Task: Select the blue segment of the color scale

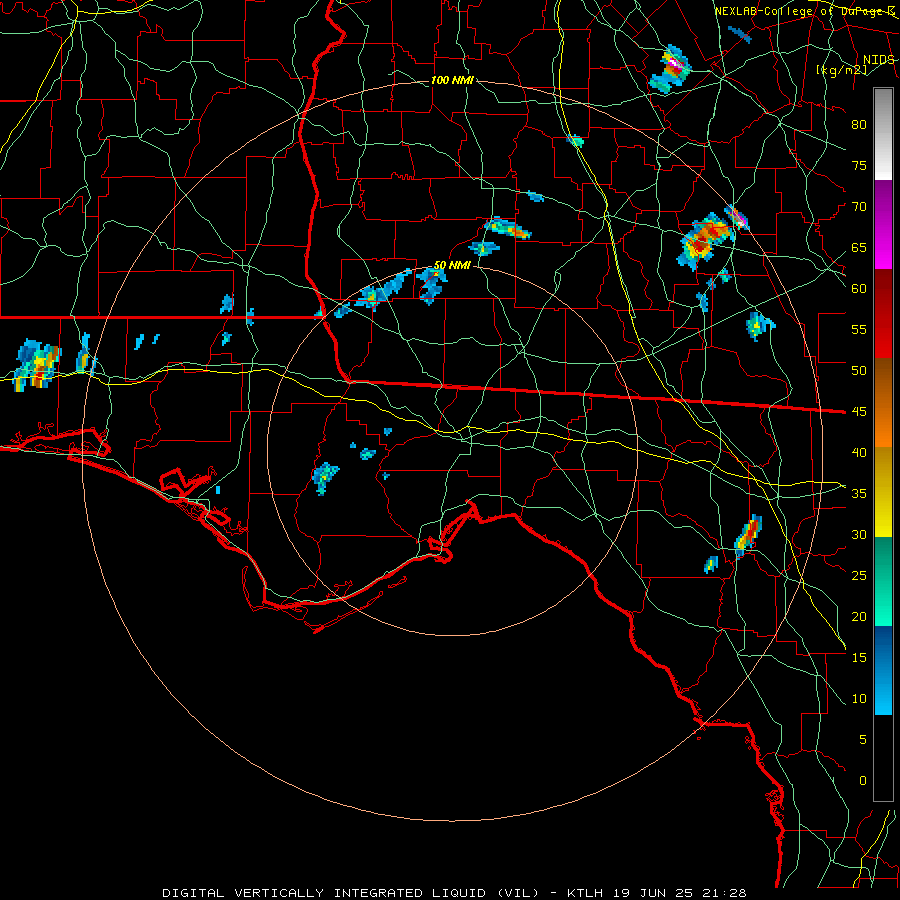Action: [x=883, y=670]
